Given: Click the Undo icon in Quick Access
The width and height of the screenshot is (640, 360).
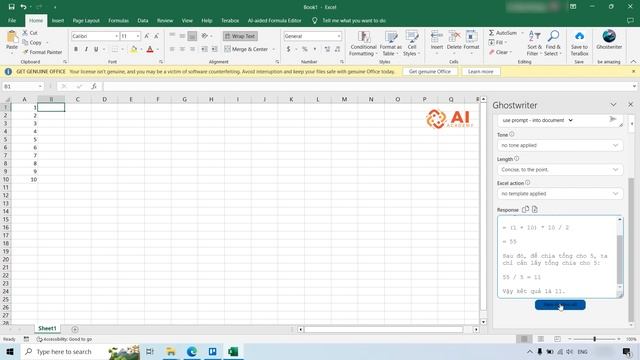Looking at the screenshot, I should pyautogui.click(x=23, y=7).
